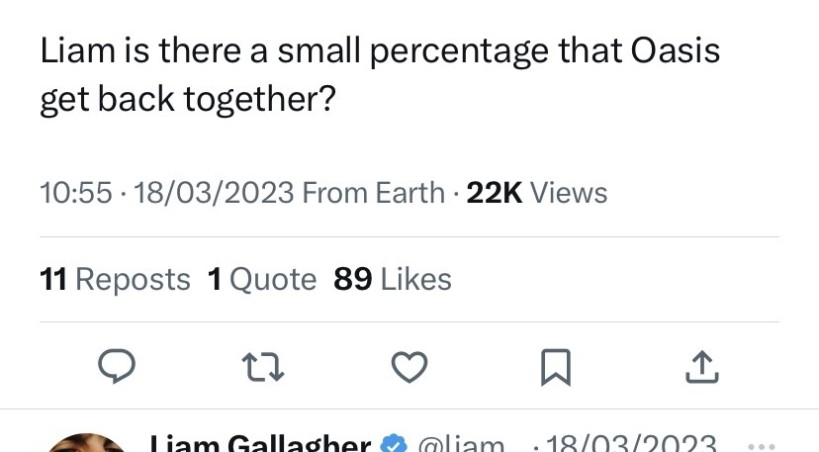Click the 10:55 timestamp
This screenshot has width=819, height=452.
(75, 192)
